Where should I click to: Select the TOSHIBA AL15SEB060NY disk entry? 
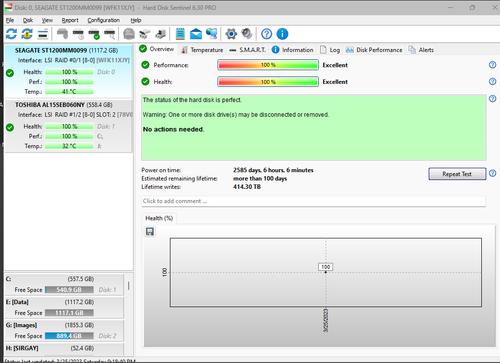tap(69, 126)
